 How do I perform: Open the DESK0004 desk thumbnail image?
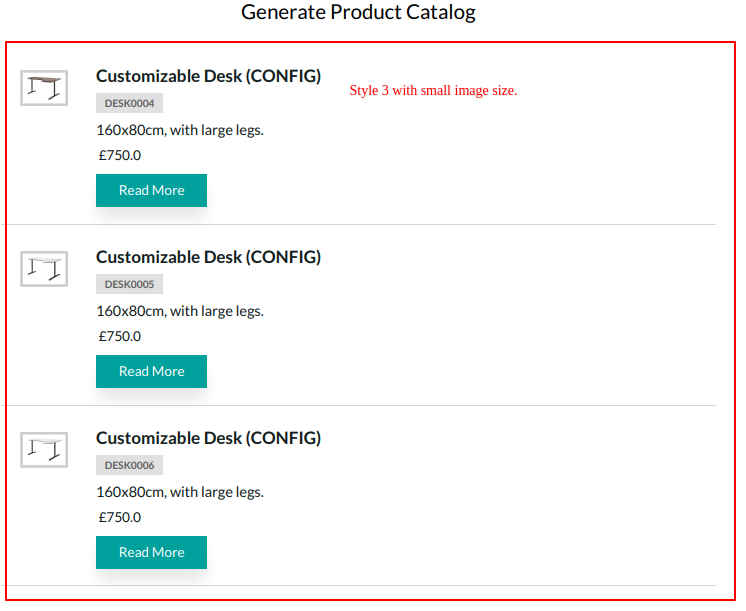[44, 88]
